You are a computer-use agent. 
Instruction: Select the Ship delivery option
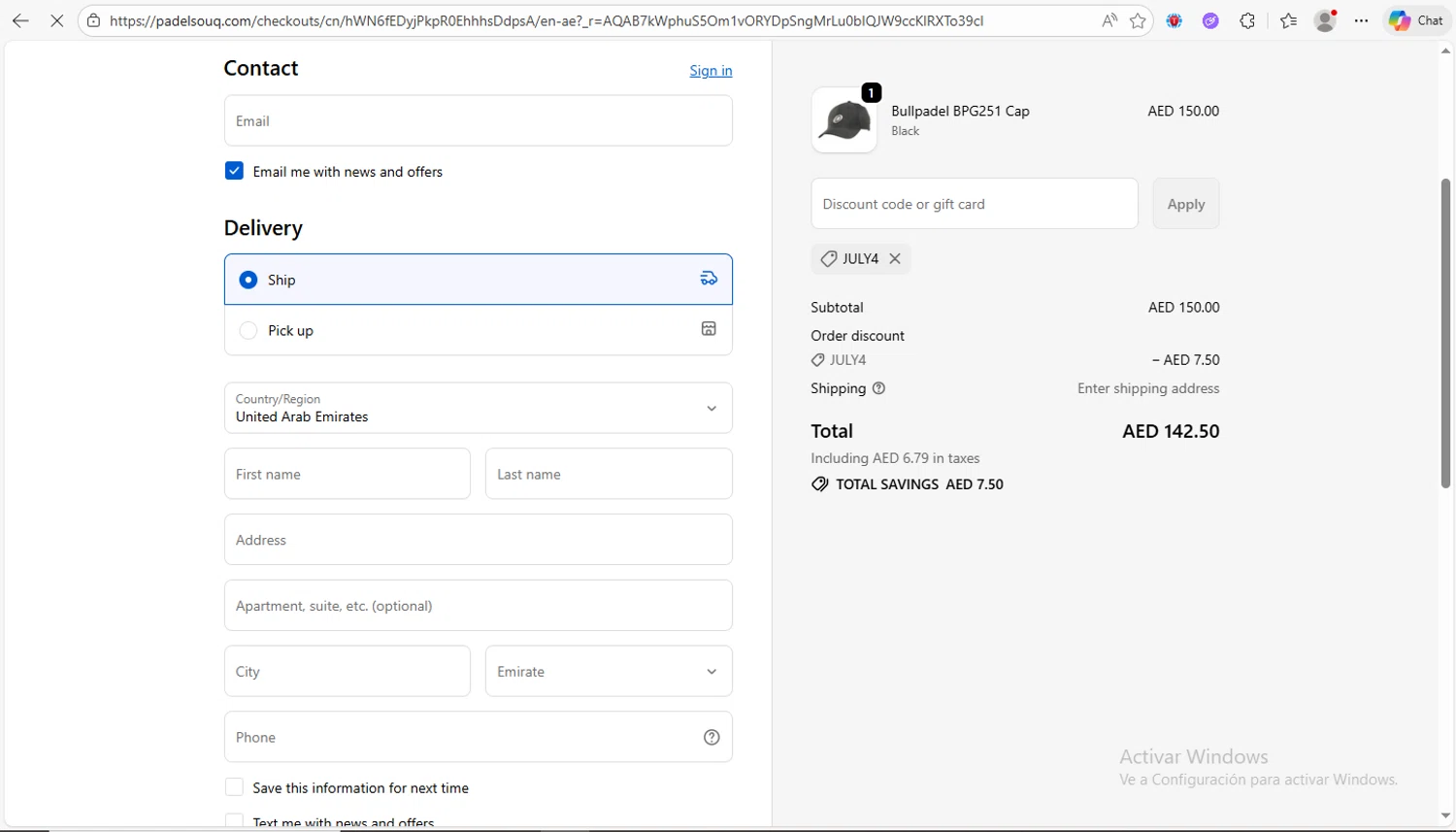pos(248,280)
